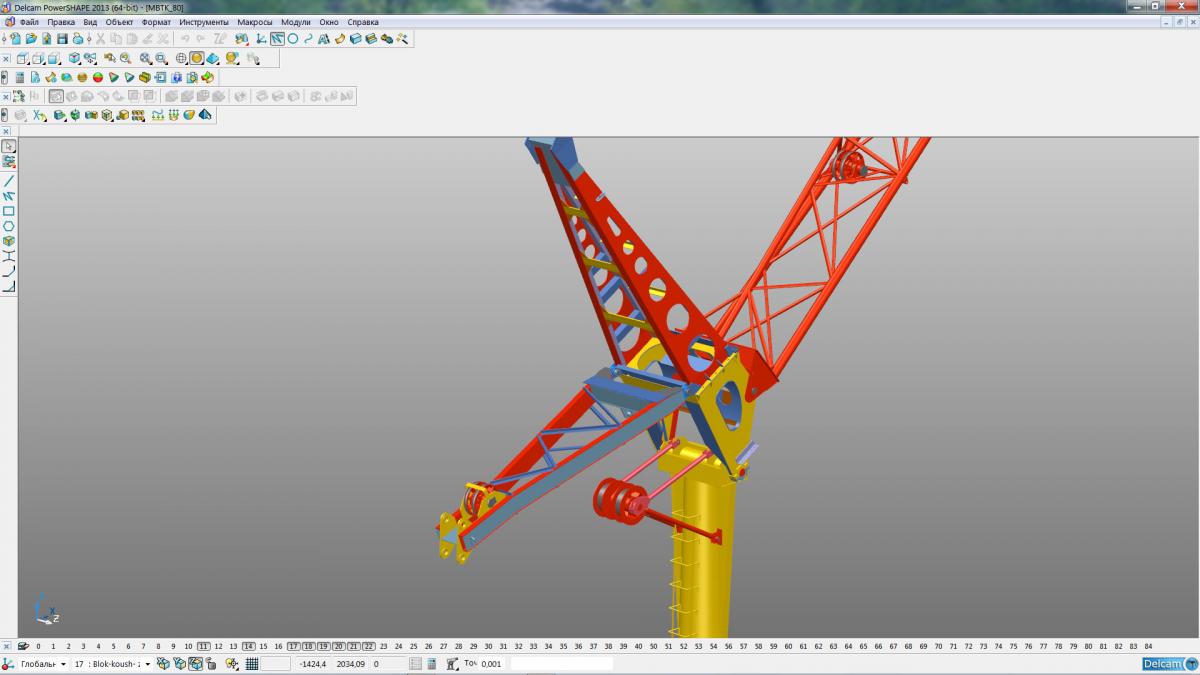Open the Глобальн workplane dropdown
The width and height of the screenshot is (1200, 675).
pos(43,663)
